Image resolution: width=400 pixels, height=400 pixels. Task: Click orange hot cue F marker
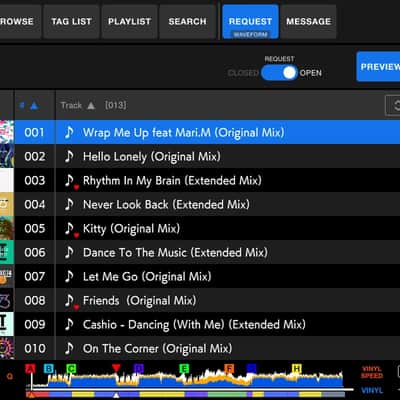tap(229, 369)
